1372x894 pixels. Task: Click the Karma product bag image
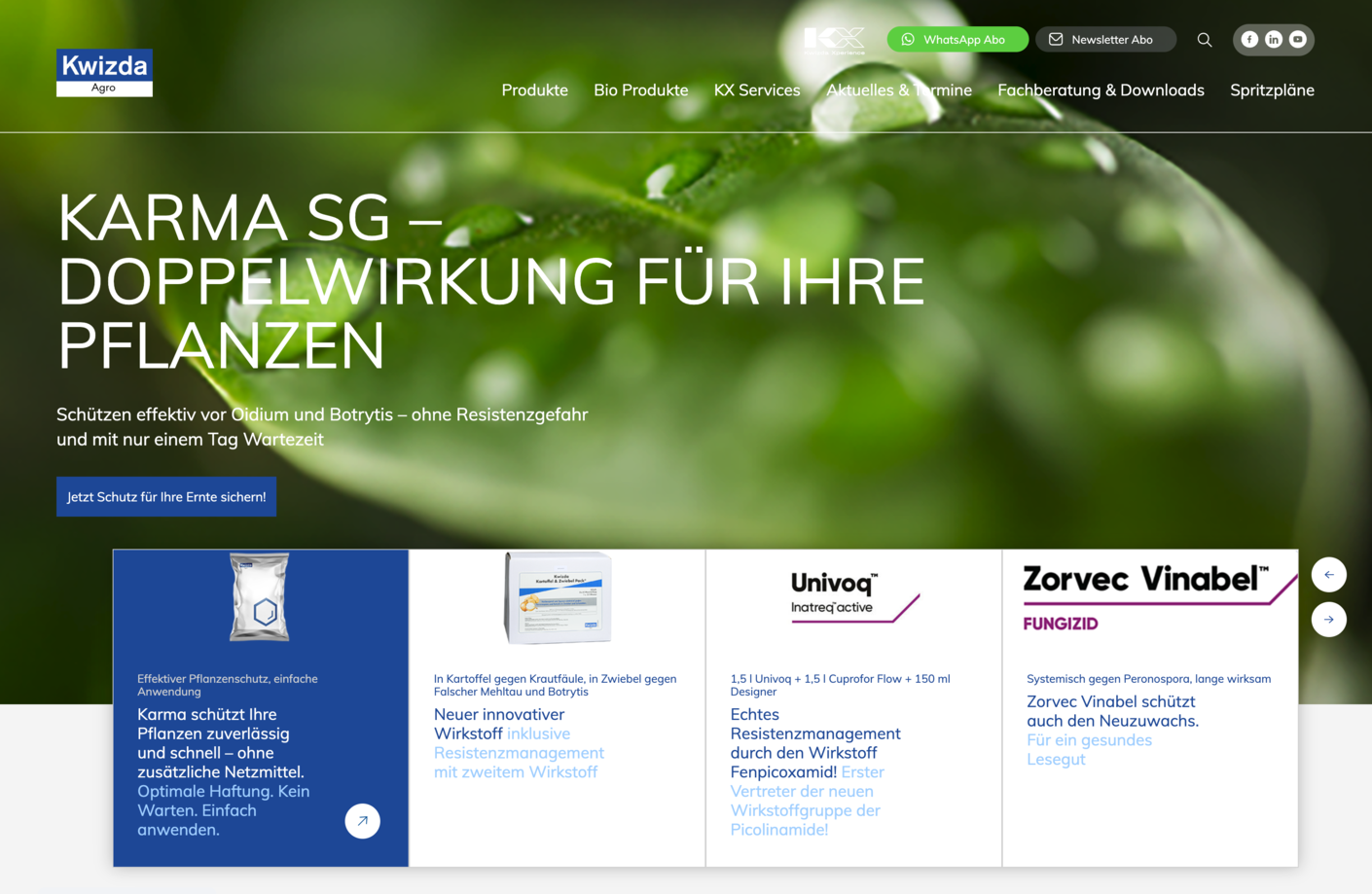point(260,596)
